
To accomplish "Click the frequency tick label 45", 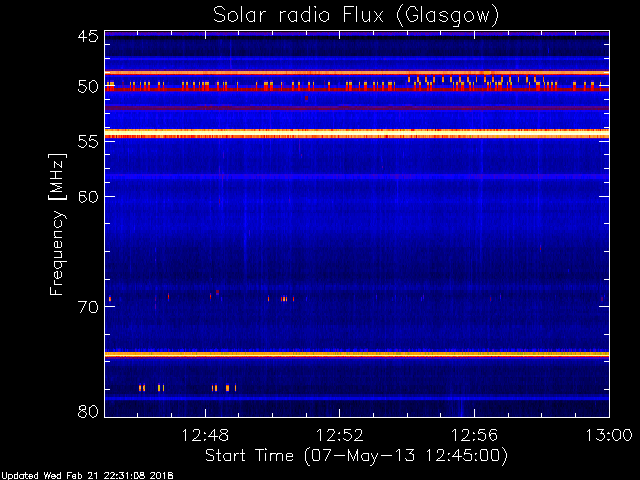I will pyautogui.click(x=88, y=37).
